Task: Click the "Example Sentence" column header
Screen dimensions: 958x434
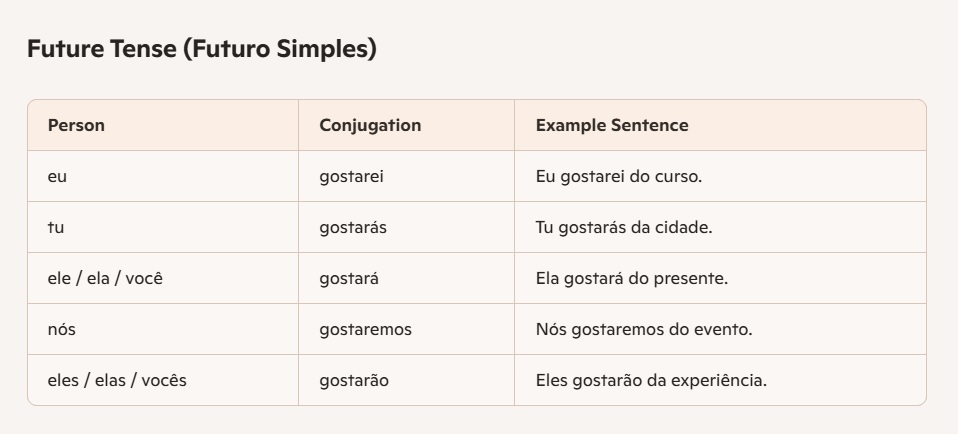Action: [611, 125]
